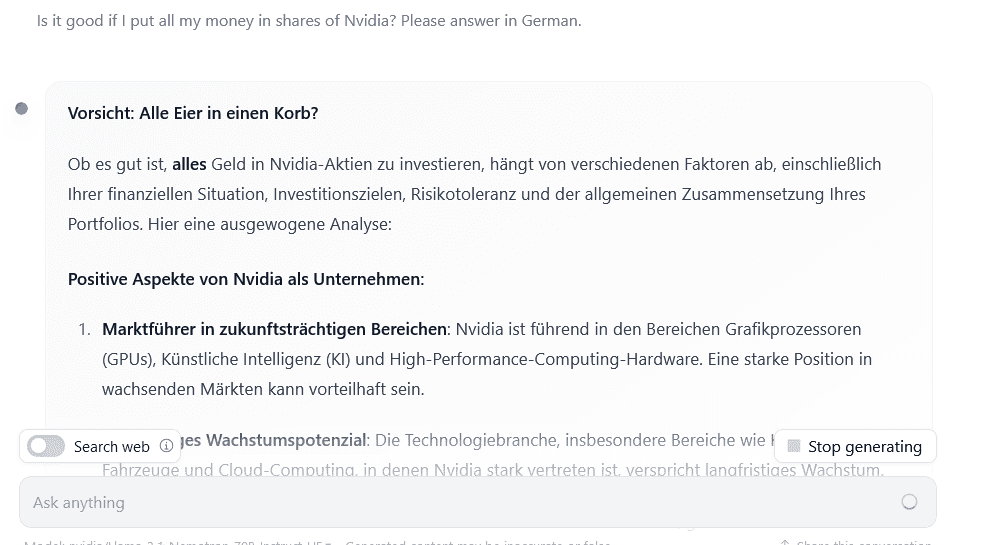The width and height of the screenshot is (996, 545).
Task: Click the Positive Aspekte von Nvidia heading
Action: click(x=246, y=279)
